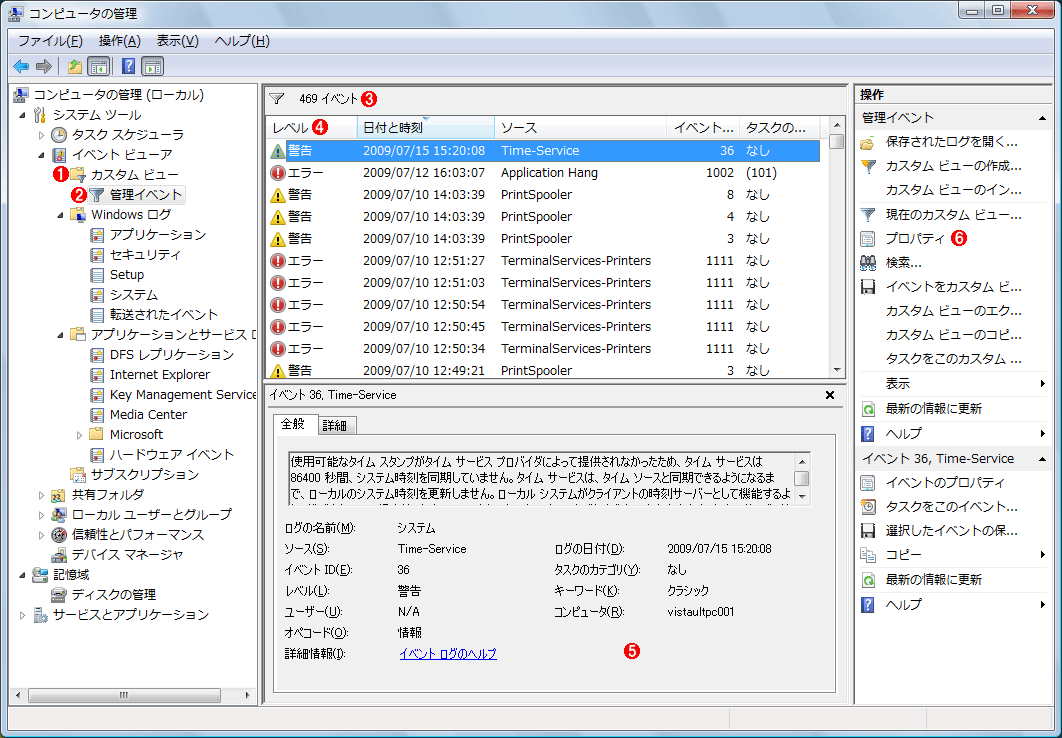Click the Help question mark toolbar icon
This screenshot has height=738, width=1062.
click(x=128, y=67)
